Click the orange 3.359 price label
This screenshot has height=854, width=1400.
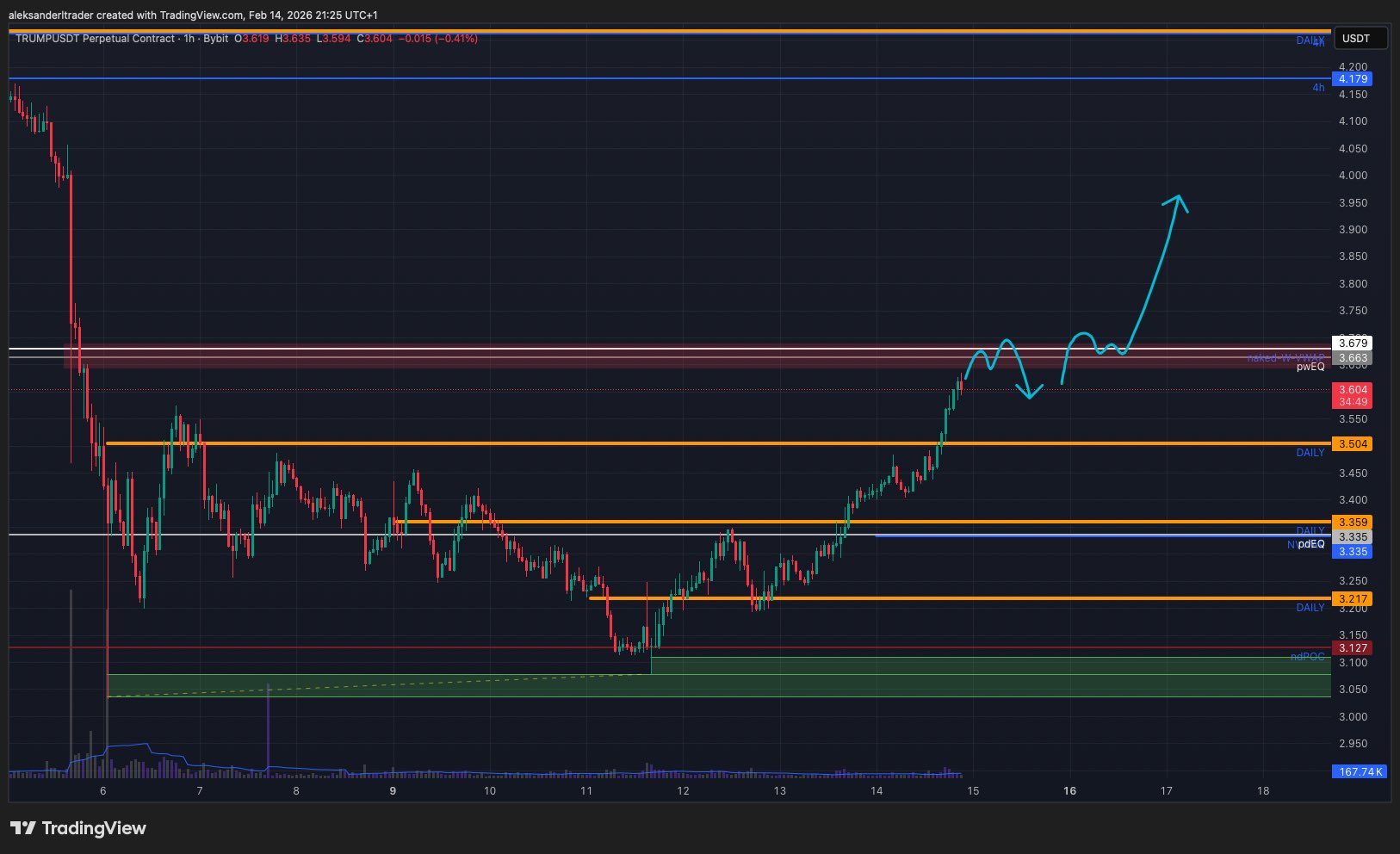[x=1352, y=523]
